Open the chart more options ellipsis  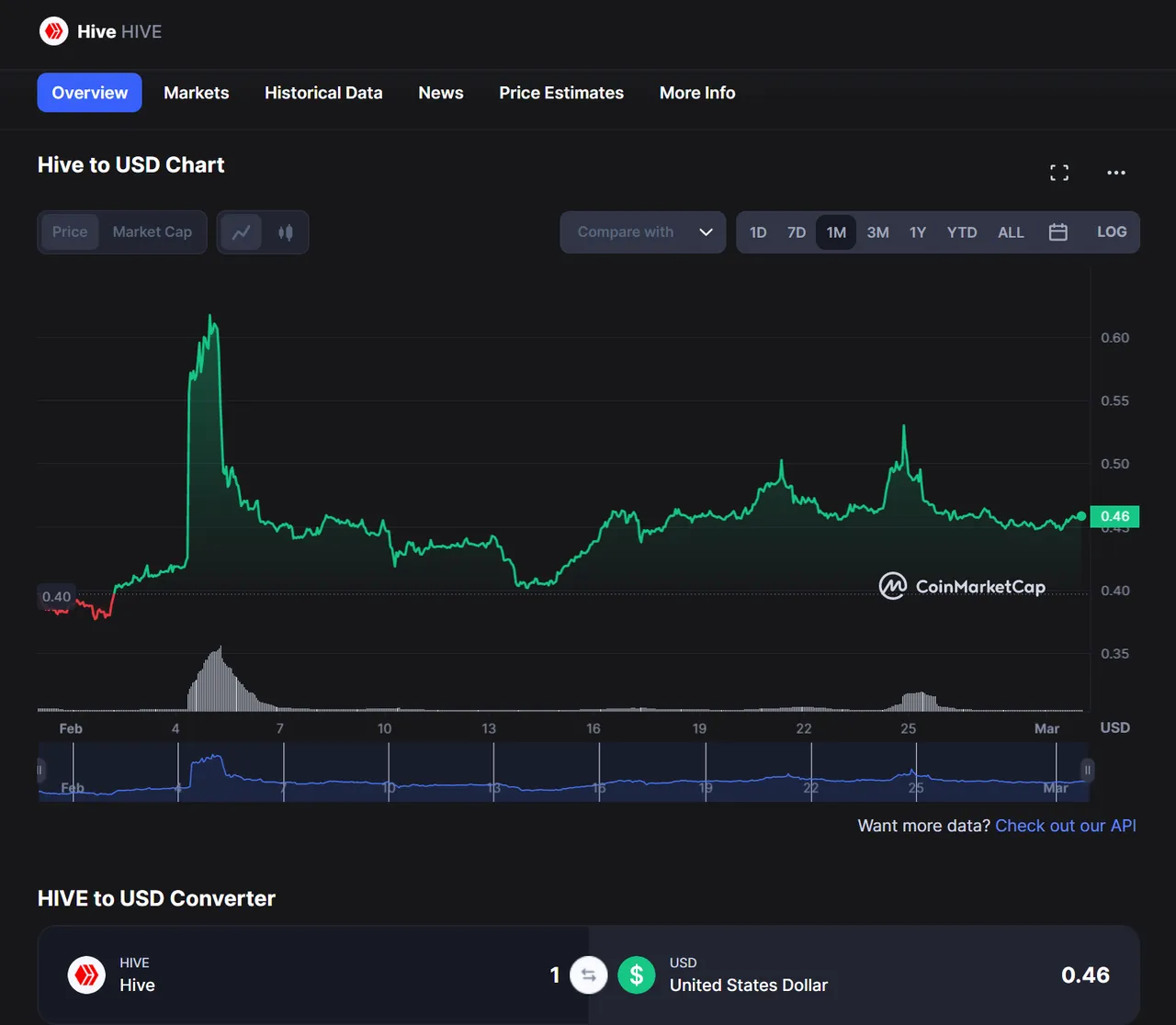(1116, 173)
